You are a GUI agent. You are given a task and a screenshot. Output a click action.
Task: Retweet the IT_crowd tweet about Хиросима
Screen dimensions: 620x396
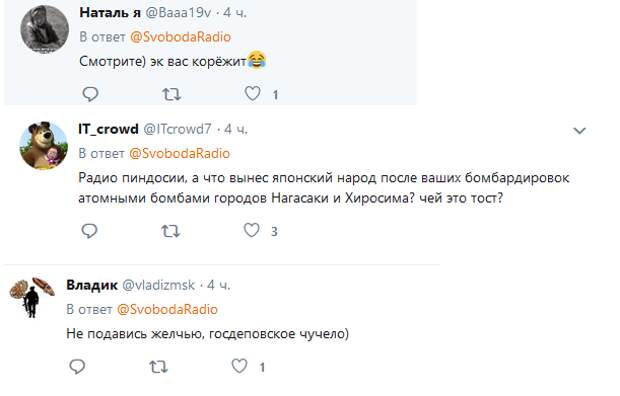(170, 231)
